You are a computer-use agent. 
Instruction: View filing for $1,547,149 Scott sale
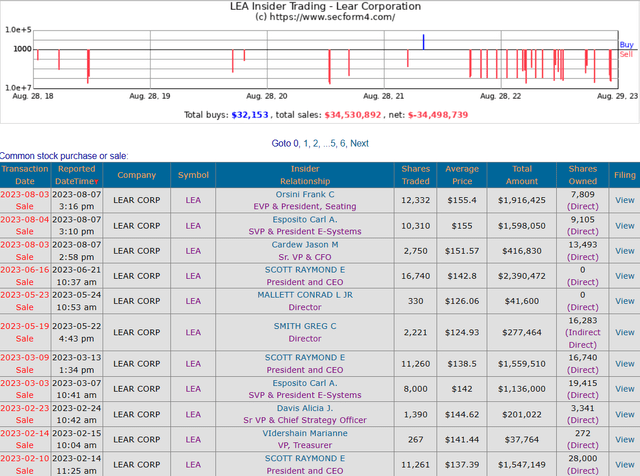(x=624, y=465)
